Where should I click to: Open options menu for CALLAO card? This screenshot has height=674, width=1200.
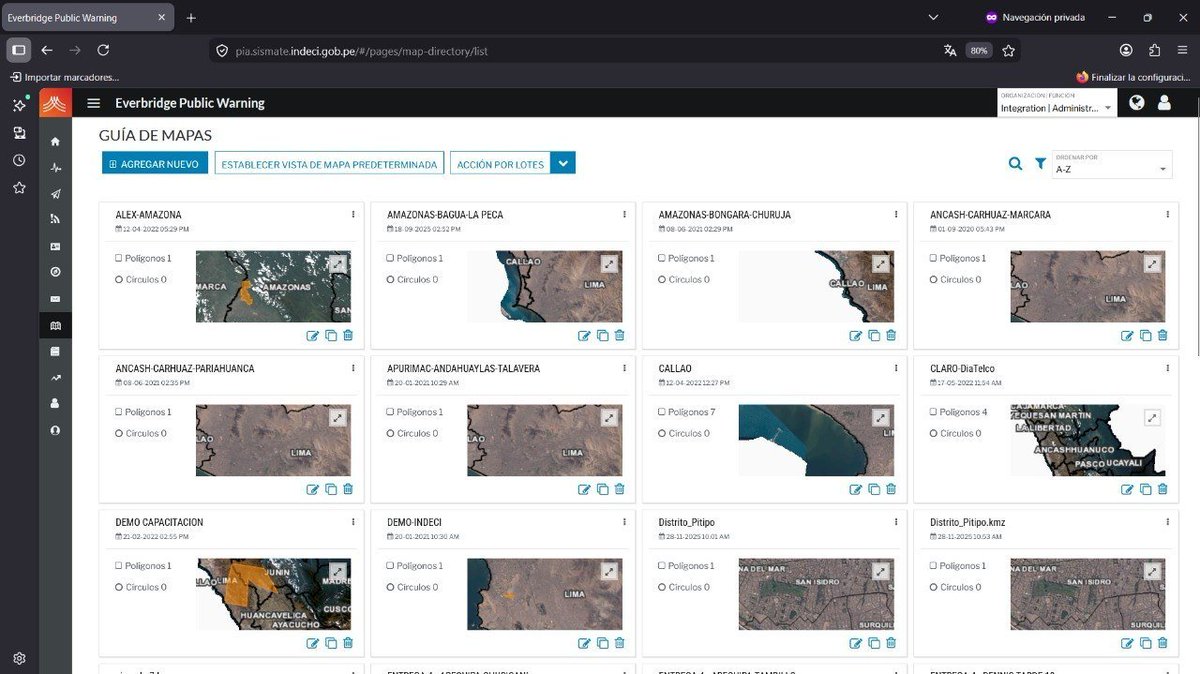coord(896,368)
